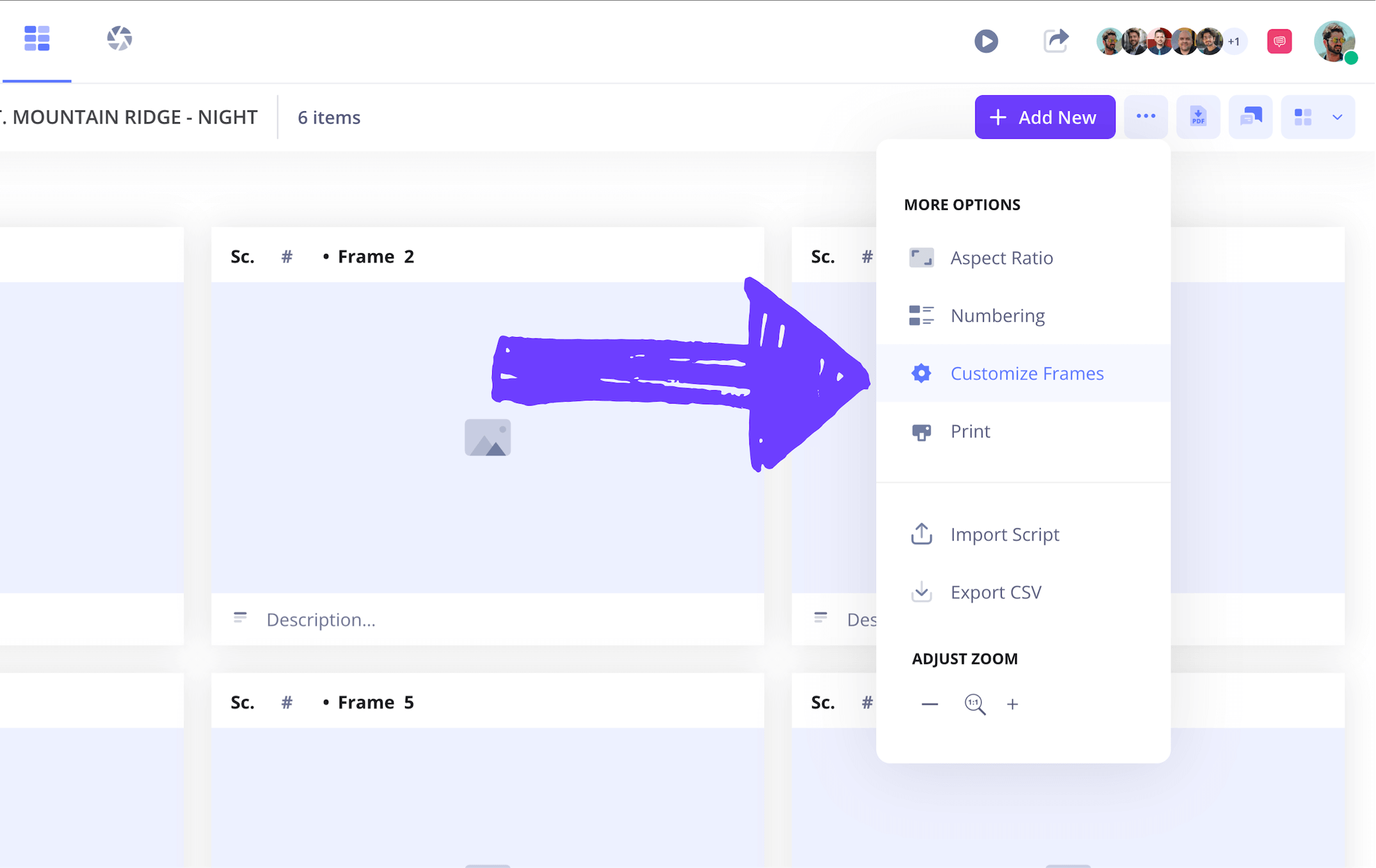Click the Add New button
The width and height of the screenshot is (1376, 868).
click(1044, 117)
